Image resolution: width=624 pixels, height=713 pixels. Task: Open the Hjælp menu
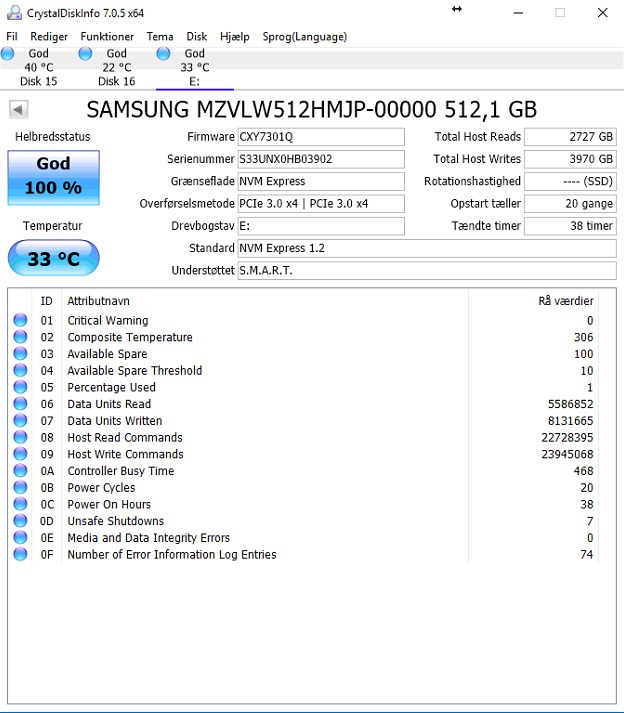click(x=235, y=36)
